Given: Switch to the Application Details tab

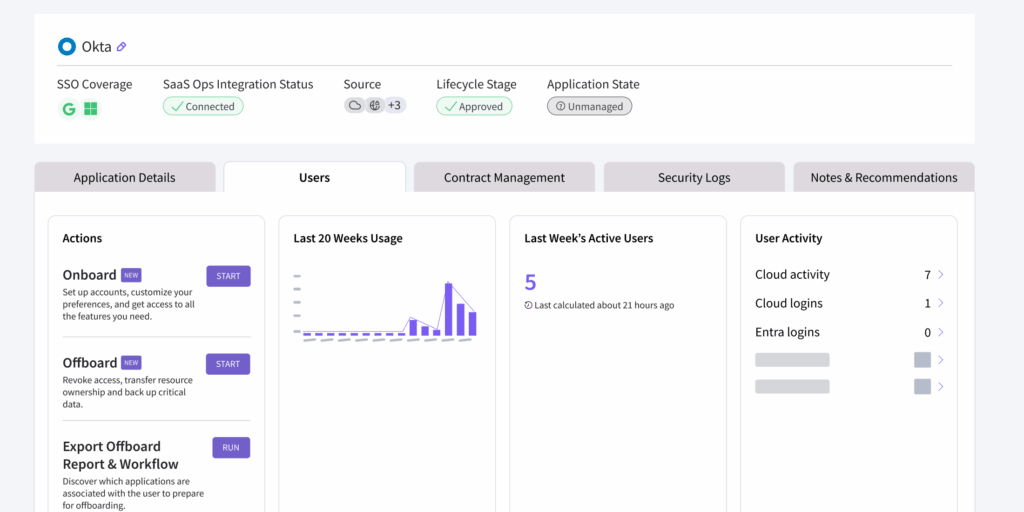Looking at the screenshot, I should (124, 177).
